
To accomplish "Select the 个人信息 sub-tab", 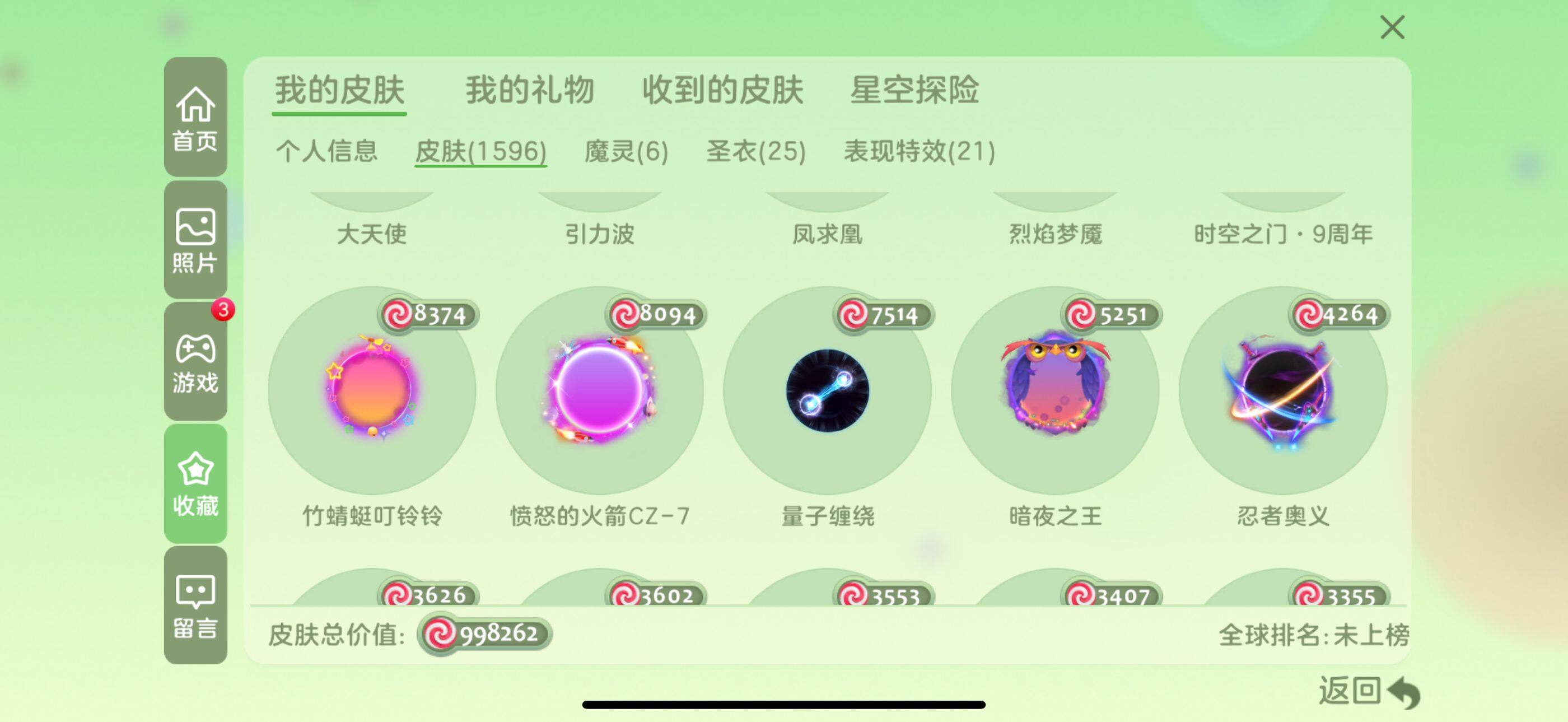I will (327, 150).
